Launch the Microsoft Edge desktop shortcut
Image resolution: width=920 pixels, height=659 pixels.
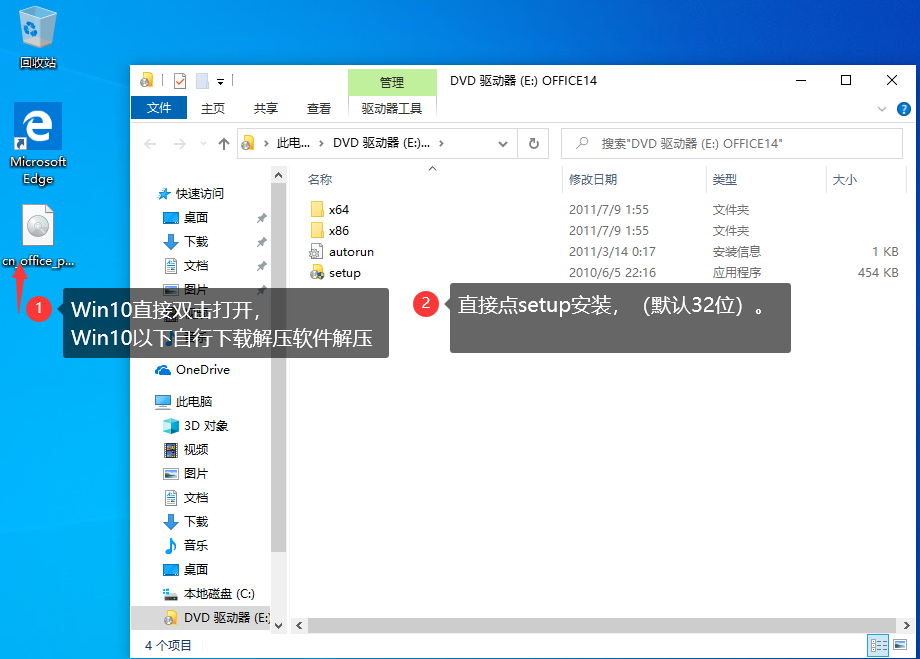tap(38, 144)
